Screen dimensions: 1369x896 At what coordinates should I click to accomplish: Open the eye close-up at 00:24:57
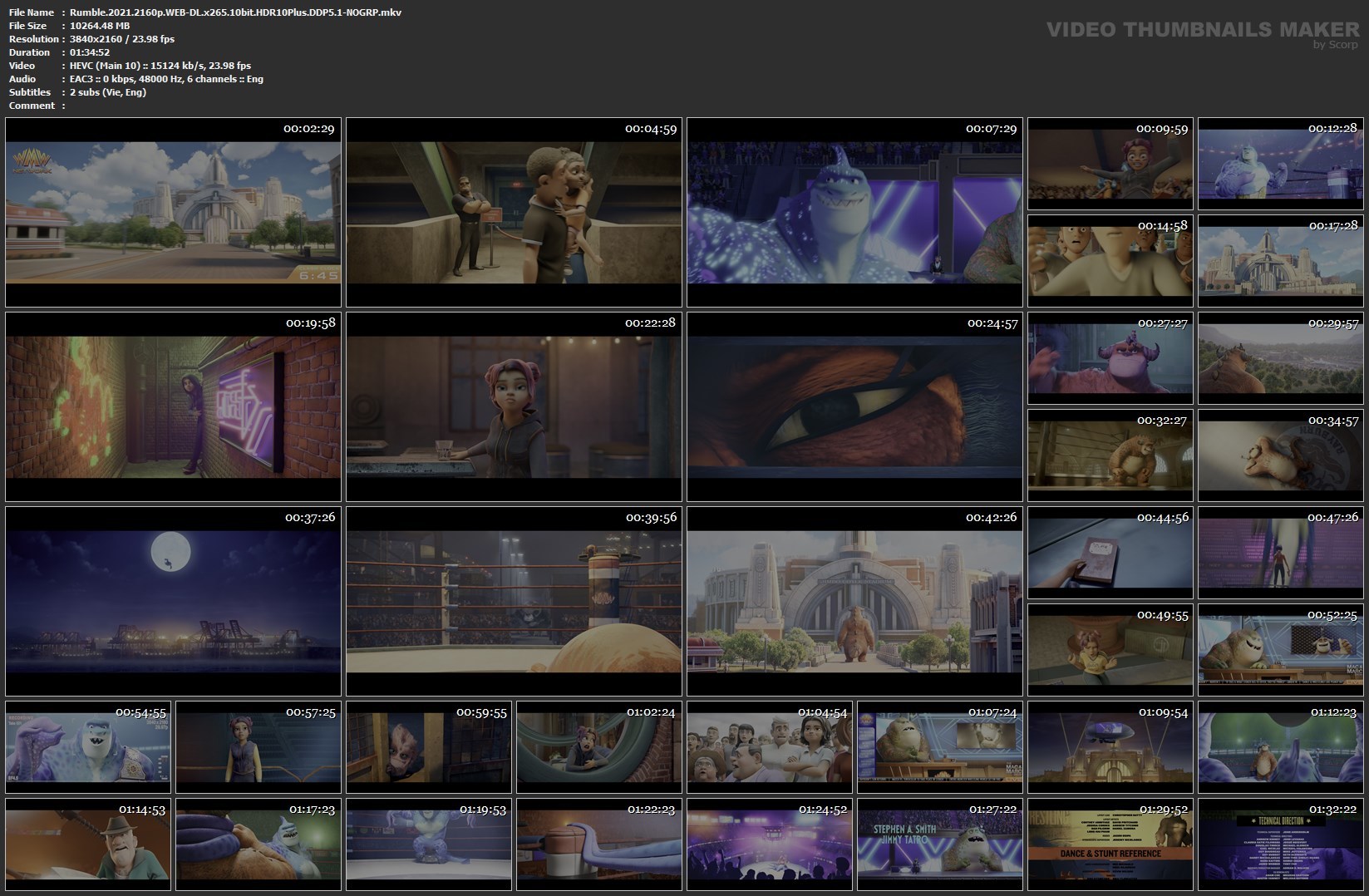tap(854, 407)
